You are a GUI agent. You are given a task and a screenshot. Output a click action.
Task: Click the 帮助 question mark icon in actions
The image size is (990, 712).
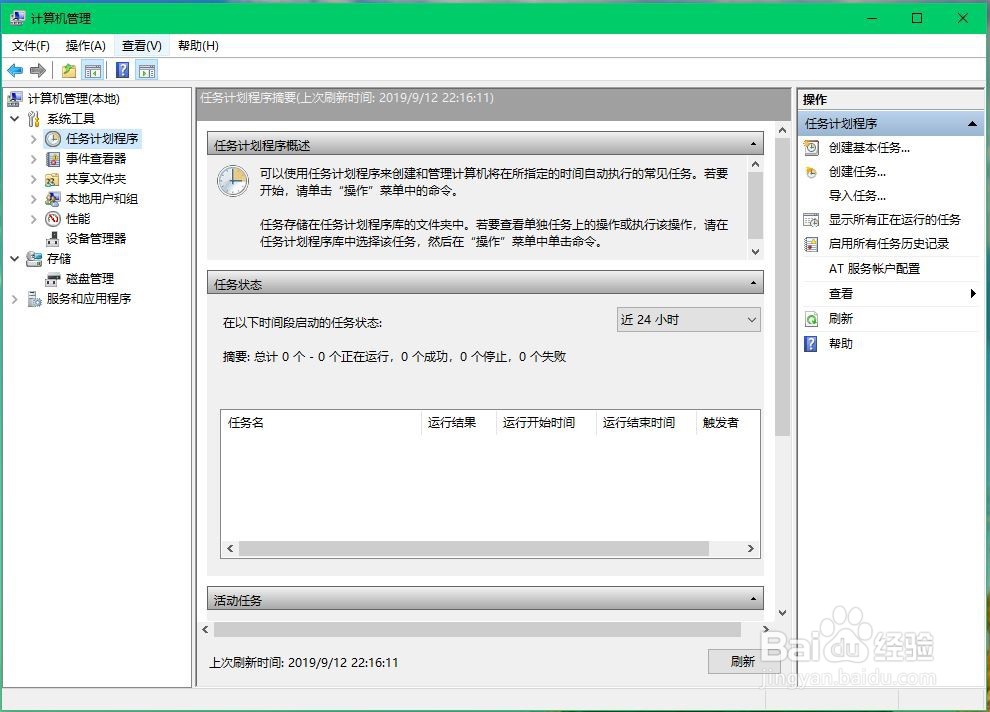pyautogui.click(x=811, y=343)
